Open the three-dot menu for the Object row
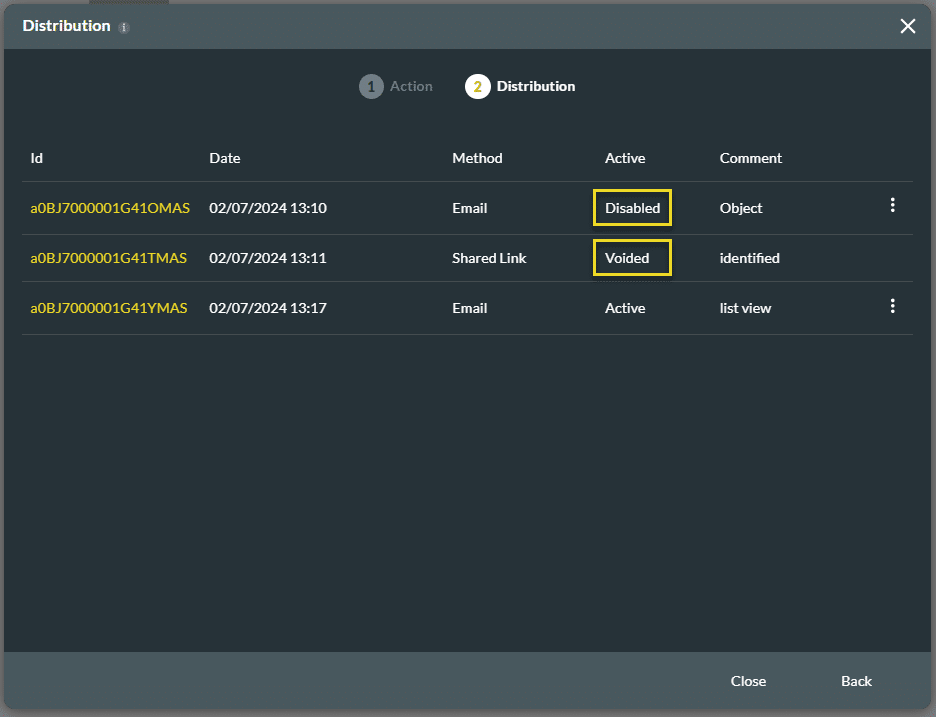This screenshot has height=717, width=936. pyautogui.click(x=892, y=206)
